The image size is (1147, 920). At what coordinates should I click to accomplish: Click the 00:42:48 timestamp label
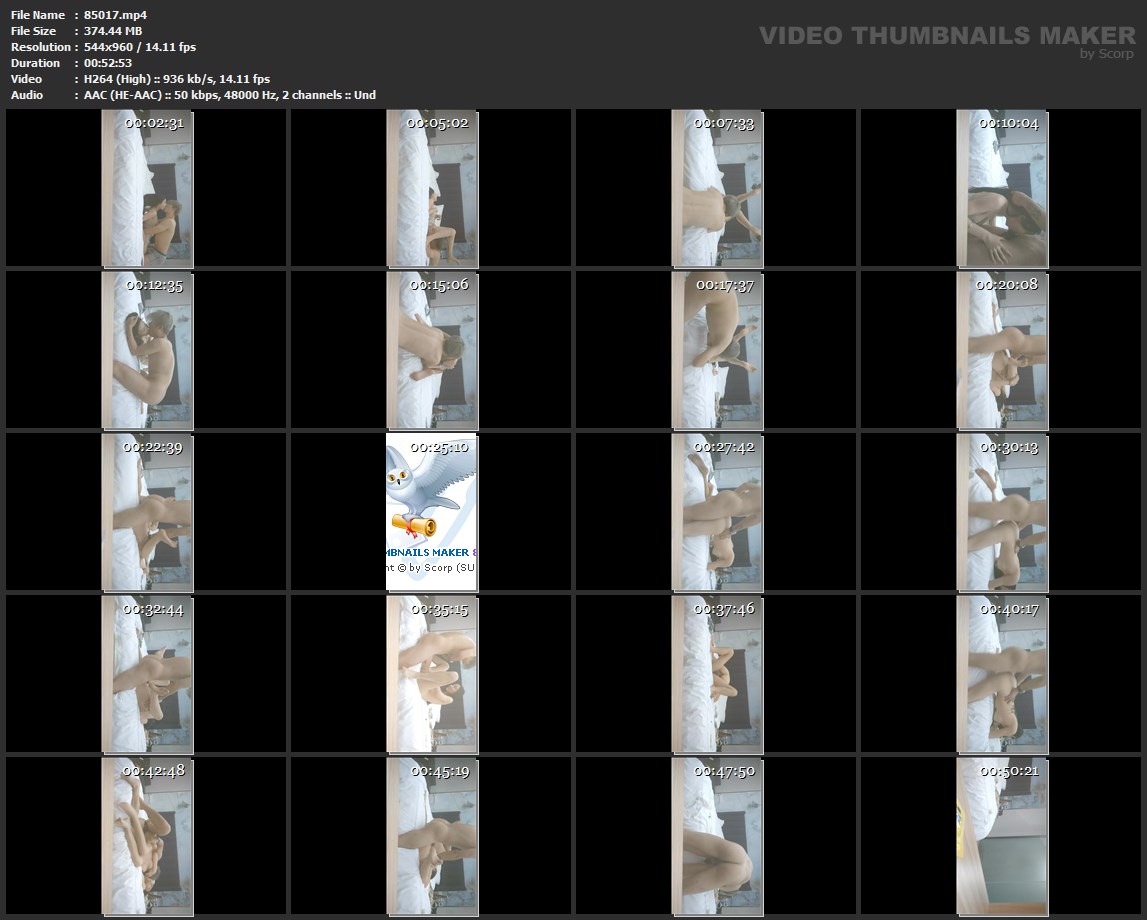(153, 771)
